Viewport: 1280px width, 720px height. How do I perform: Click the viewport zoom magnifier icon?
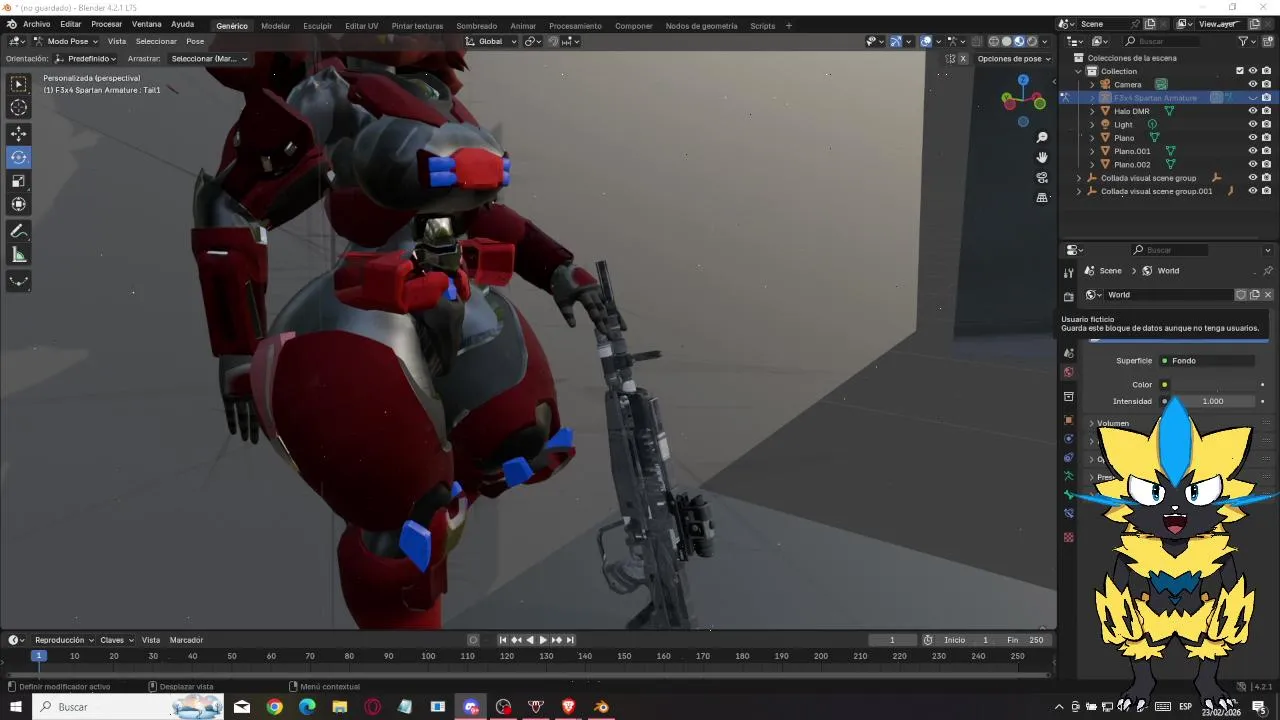[1042, 137]
